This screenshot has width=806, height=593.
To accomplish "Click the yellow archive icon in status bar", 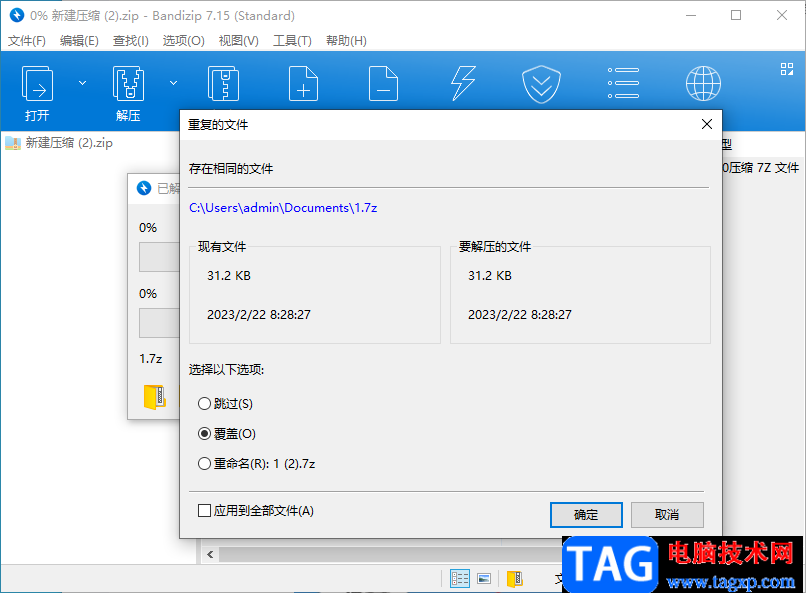I will point(515,579).
